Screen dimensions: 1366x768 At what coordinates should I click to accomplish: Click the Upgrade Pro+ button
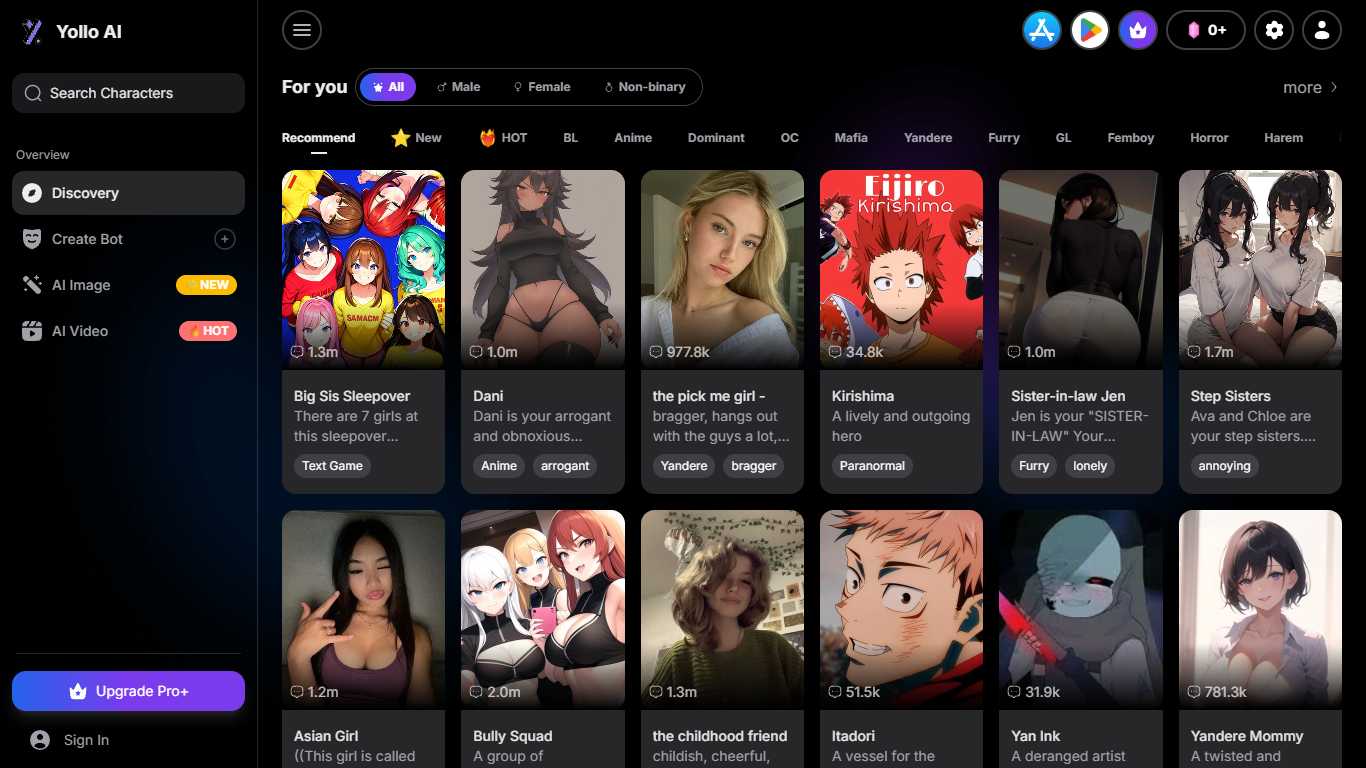[128, 691]
